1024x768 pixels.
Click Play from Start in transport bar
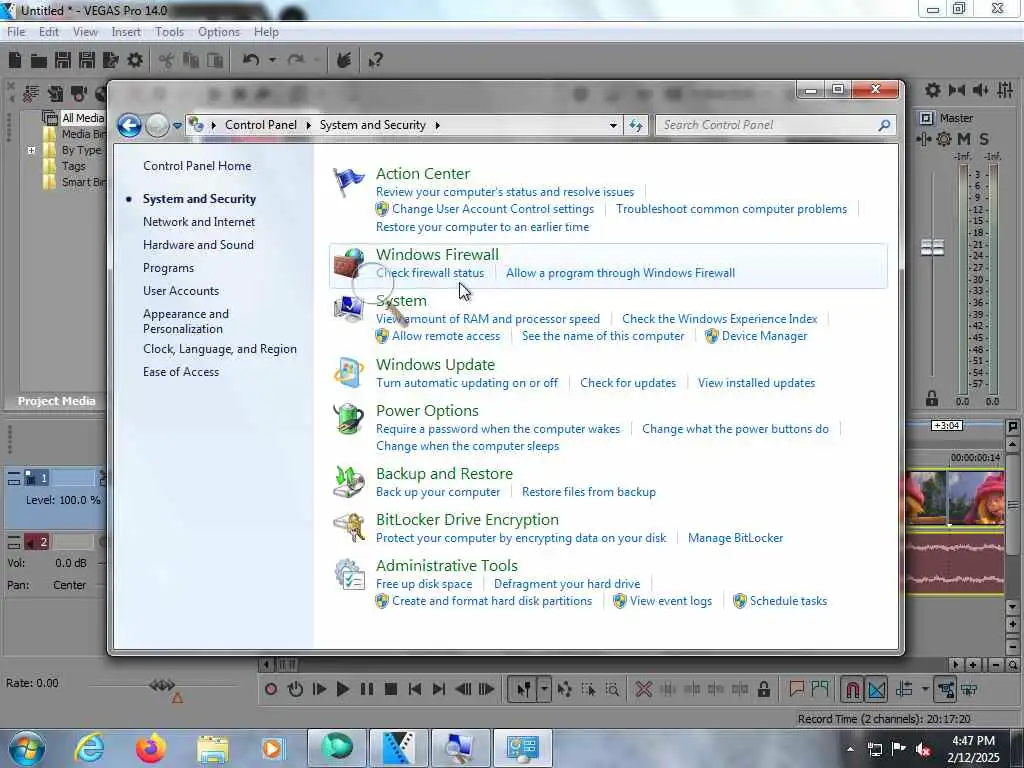[319, 689]
